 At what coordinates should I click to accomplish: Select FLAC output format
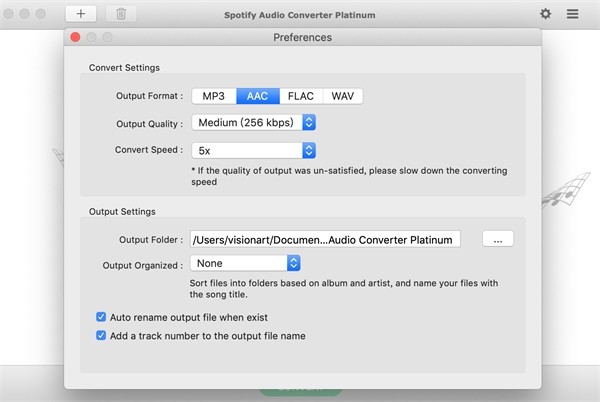tap(301, 96)
